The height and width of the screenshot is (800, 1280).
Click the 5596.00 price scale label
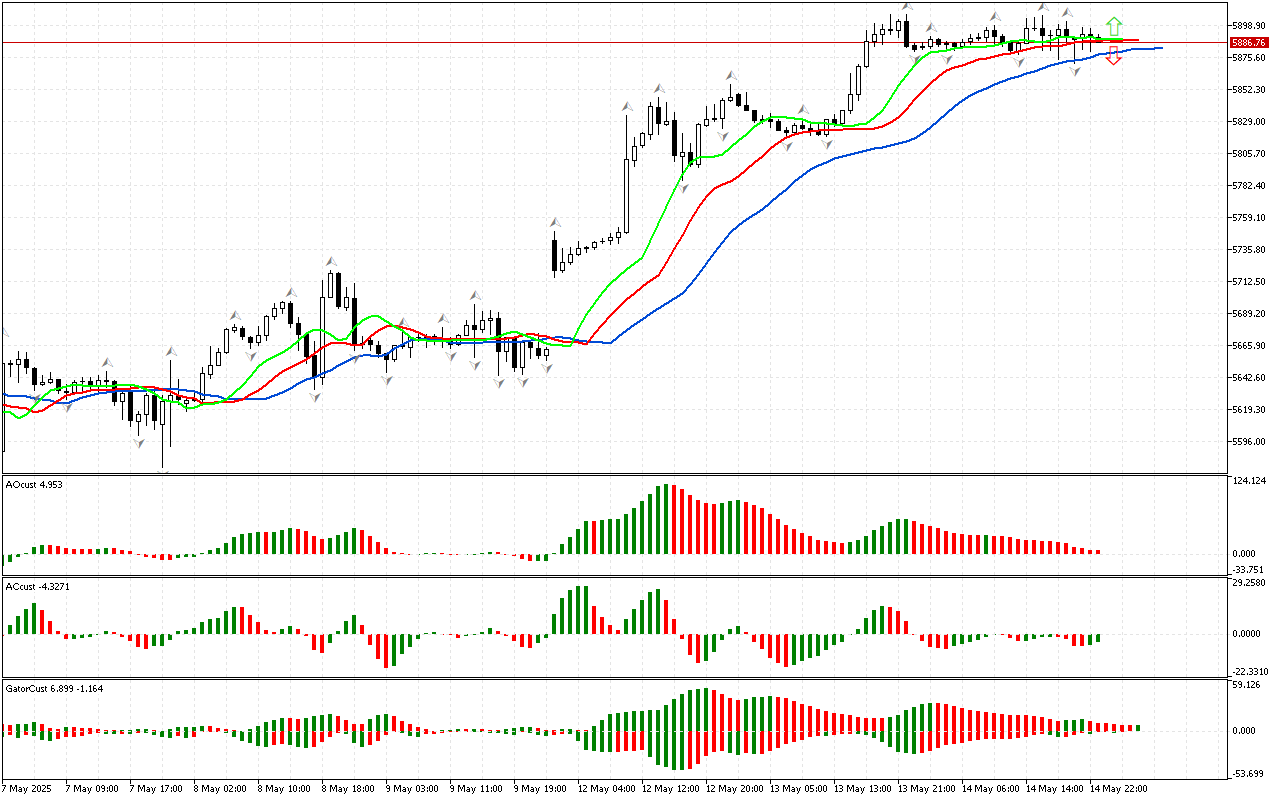(x=1250, y=442)
